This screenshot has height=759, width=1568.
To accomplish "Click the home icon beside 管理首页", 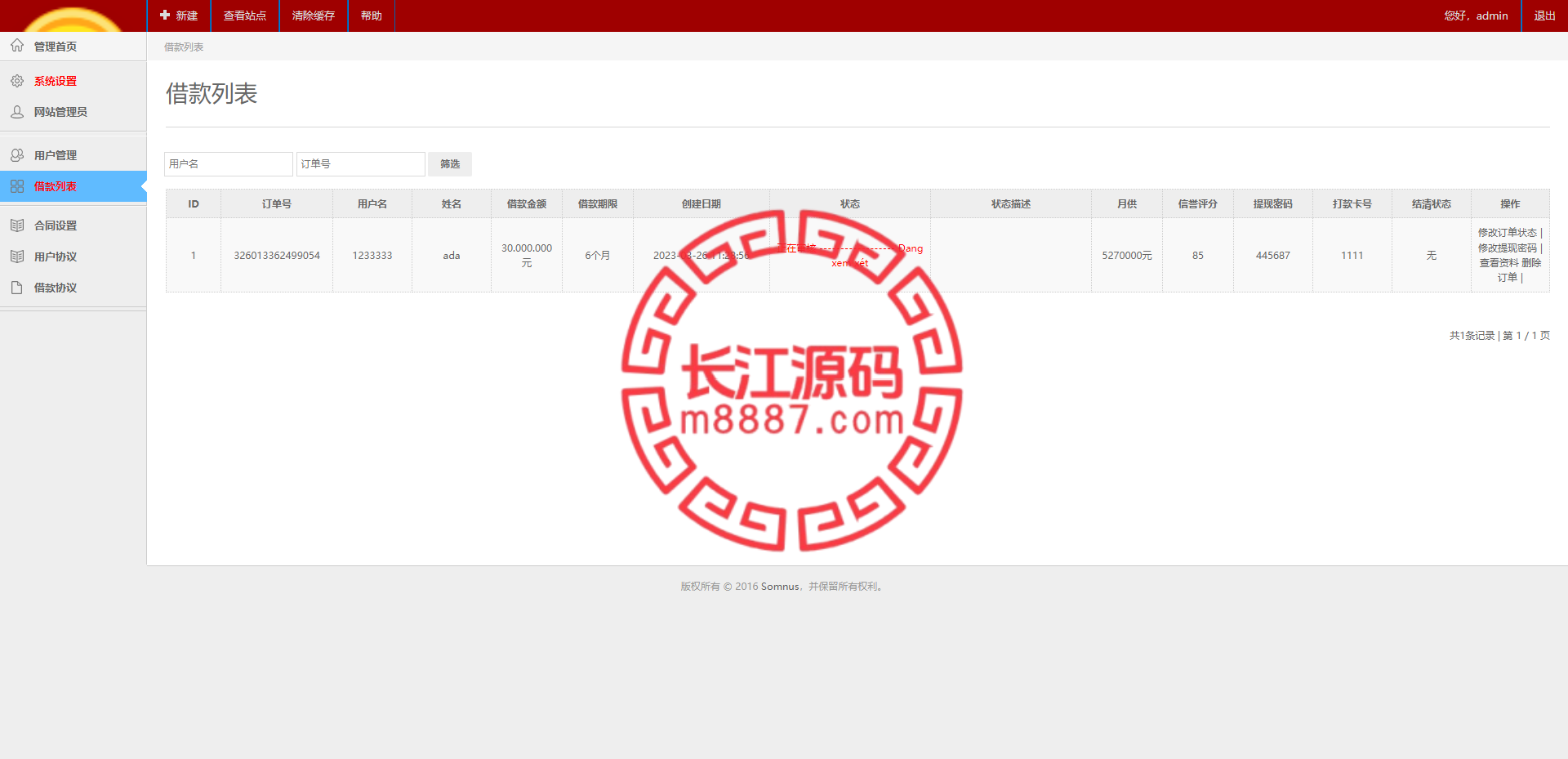I will coord(17,46).
